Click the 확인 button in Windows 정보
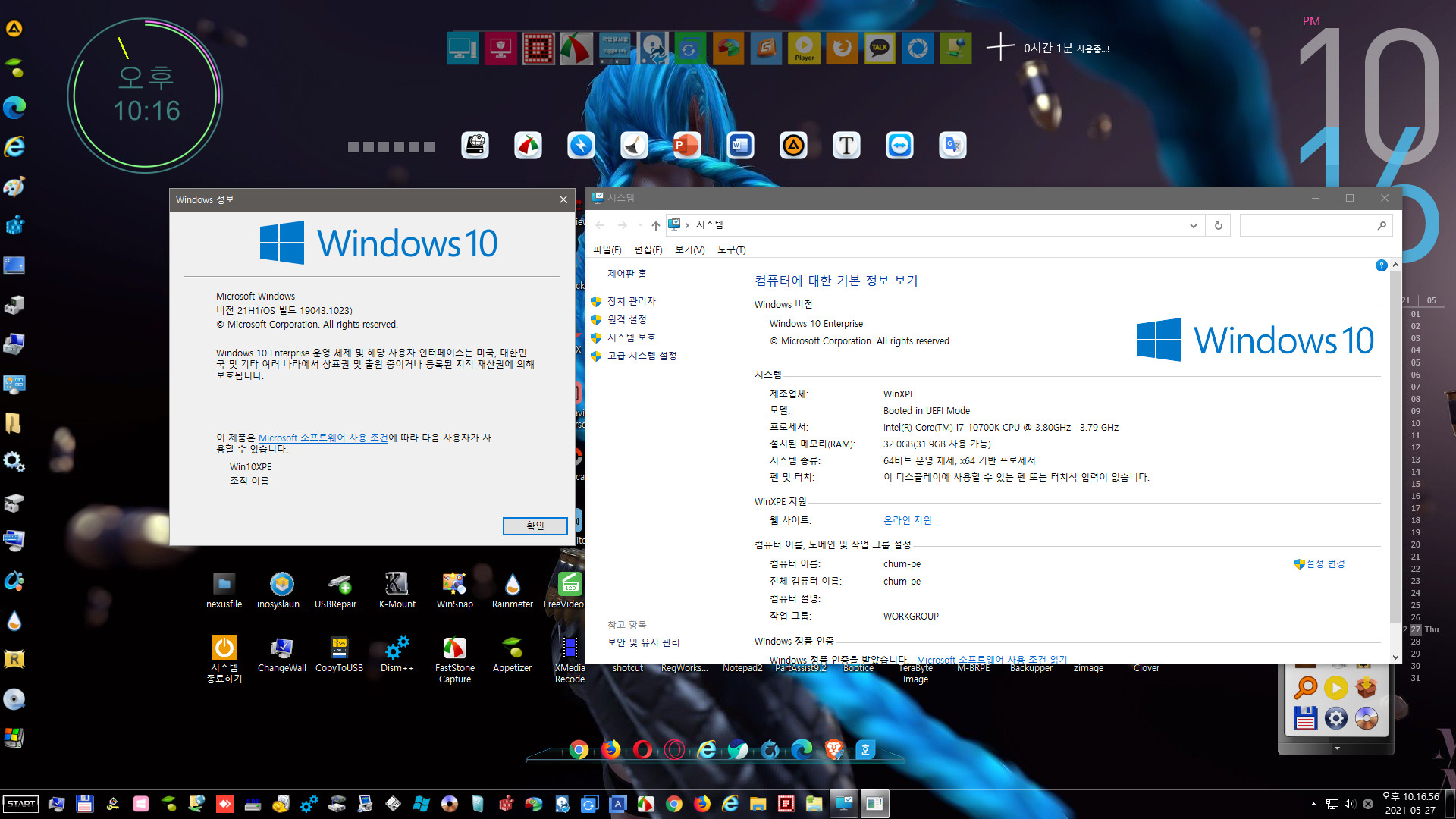The height and width of the screenshot is (819, 1456). click(x=535, y=526)
